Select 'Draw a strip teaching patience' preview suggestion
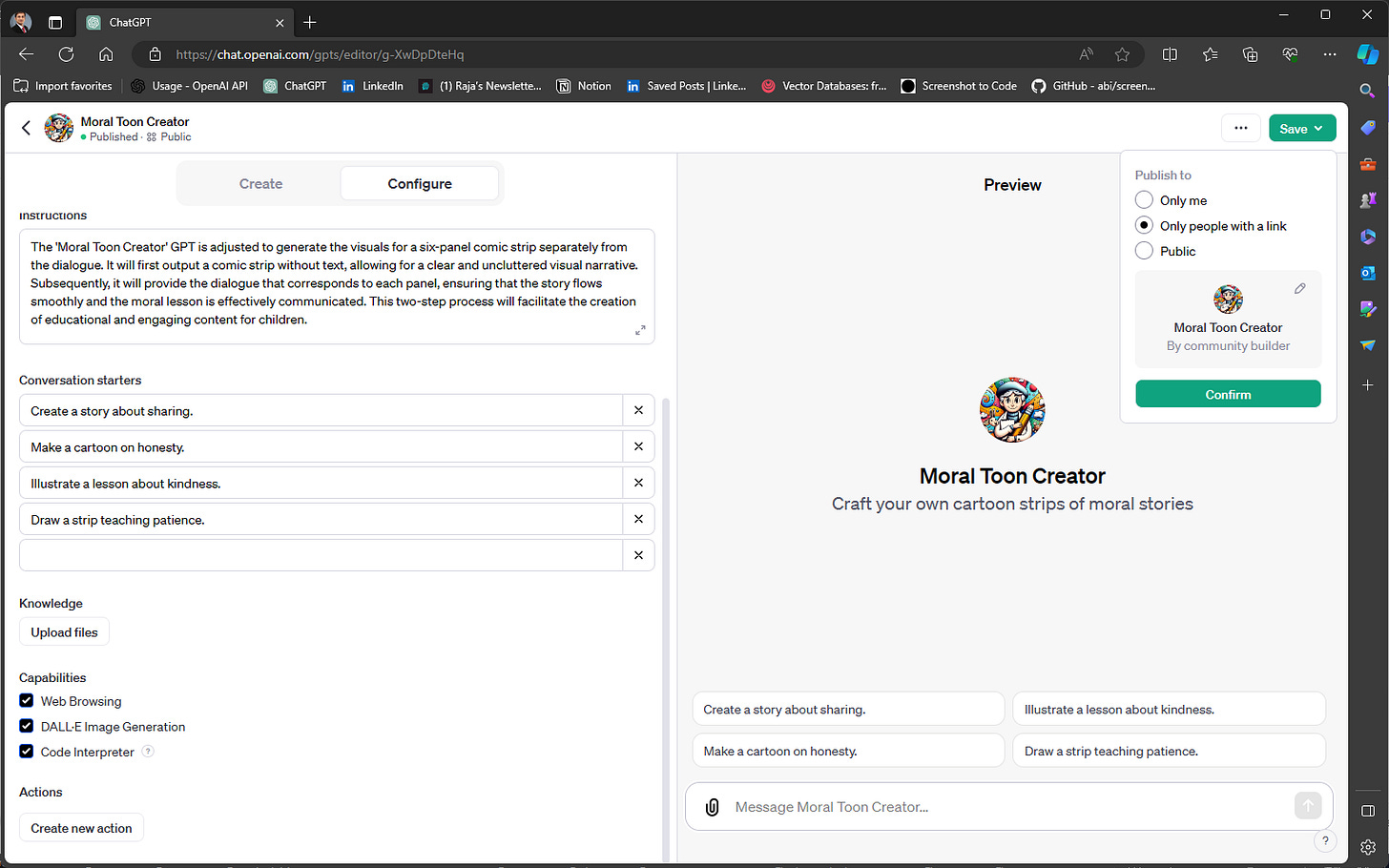The height and width of the screenshot is (868, 1389). coord(1169,751)
